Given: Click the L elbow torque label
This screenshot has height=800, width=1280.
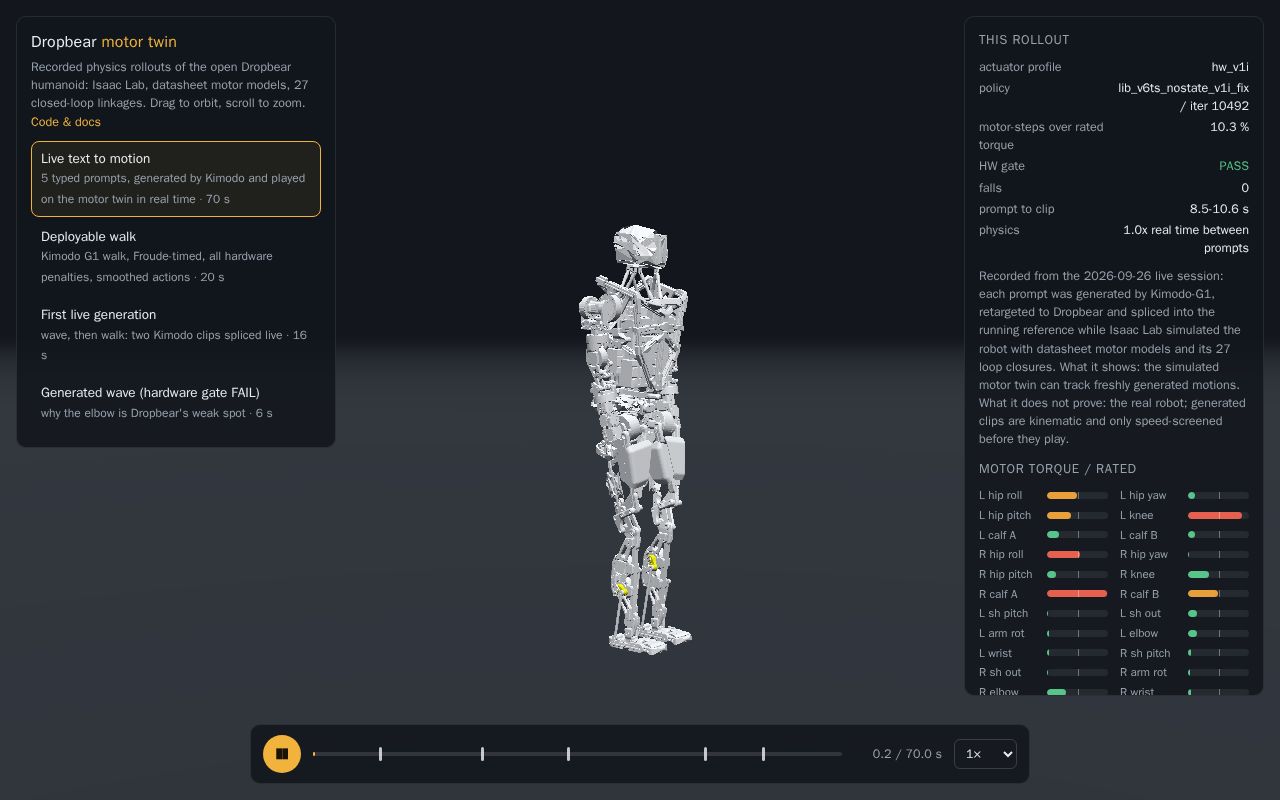Looking at the screenshot, I should (1139, 633).
